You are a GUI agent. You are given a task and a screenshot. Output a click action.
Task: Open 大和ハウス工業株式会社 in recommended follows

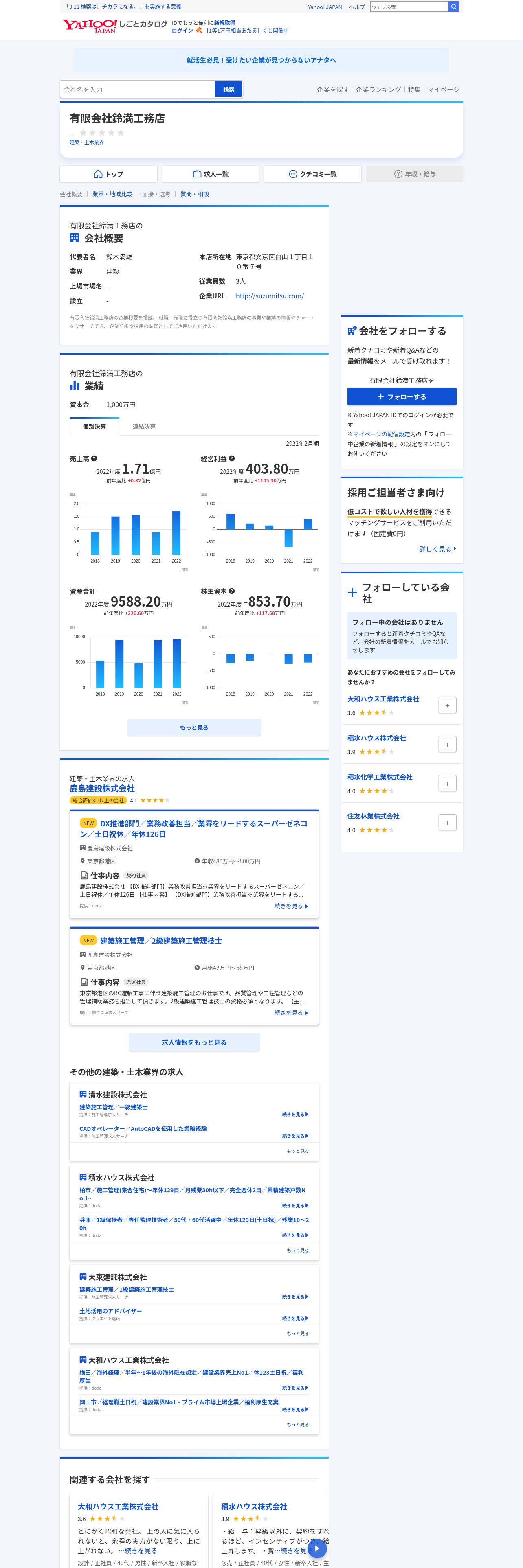tap(383, 699)
